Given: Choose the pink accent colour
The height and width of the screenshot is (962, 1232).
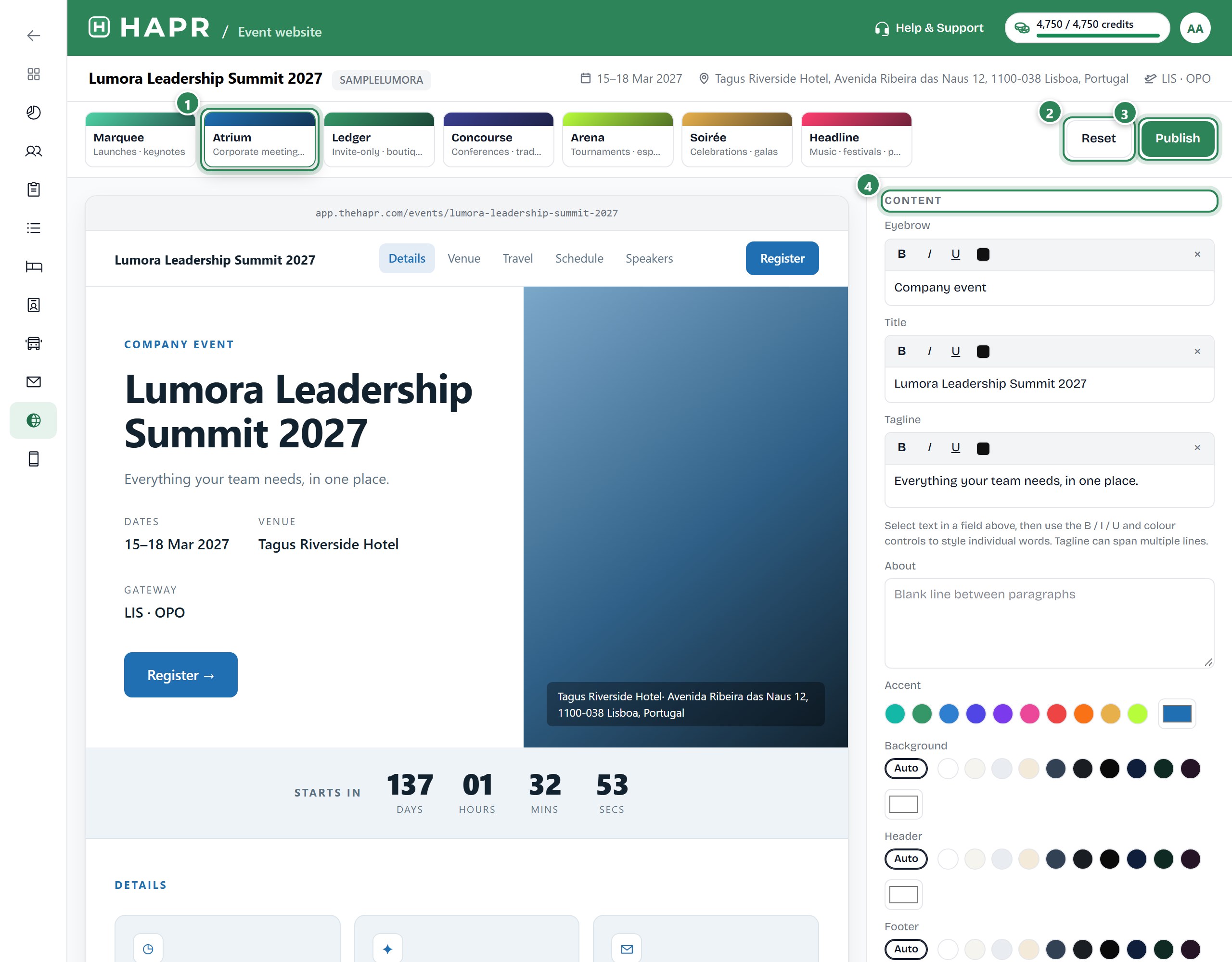Looking at the screenshot, I should [x=1029, y=714].
